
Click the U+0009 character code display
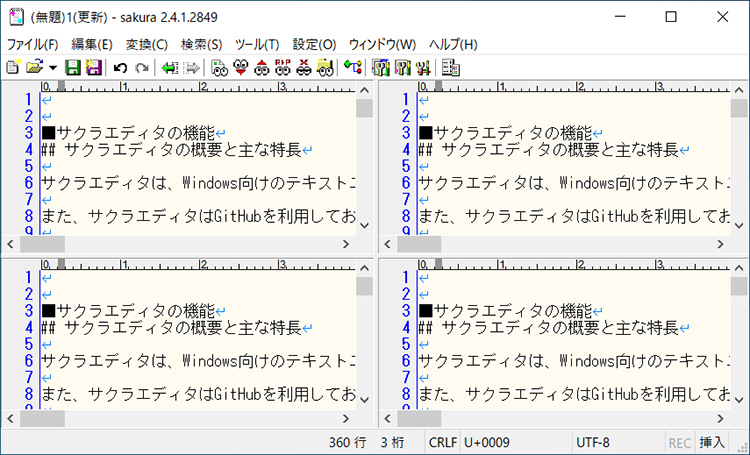pos(487,443)
